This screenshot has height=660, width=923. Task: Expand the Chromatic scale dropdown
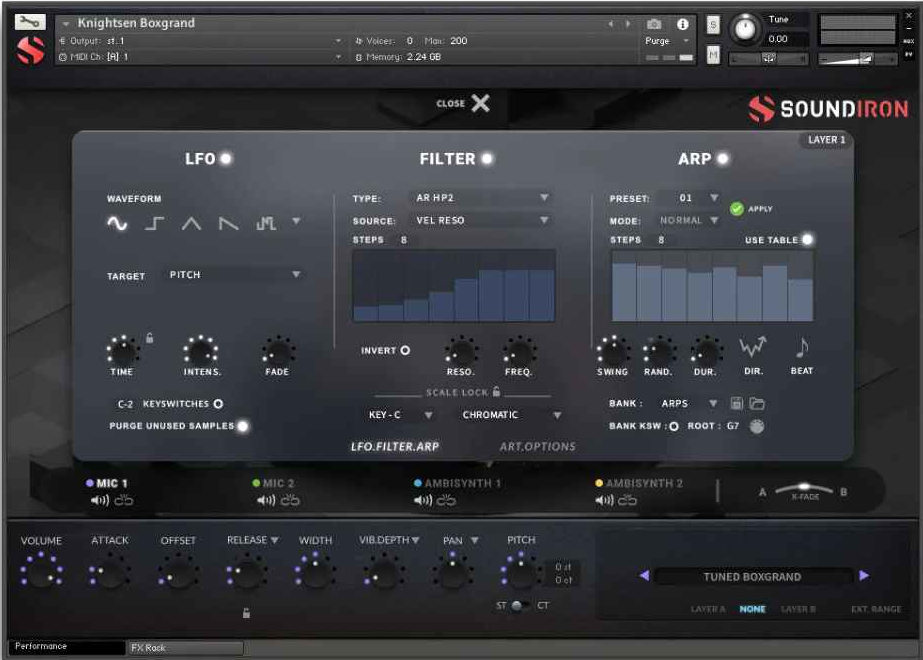pyautogui.click(x=511, y=415)
